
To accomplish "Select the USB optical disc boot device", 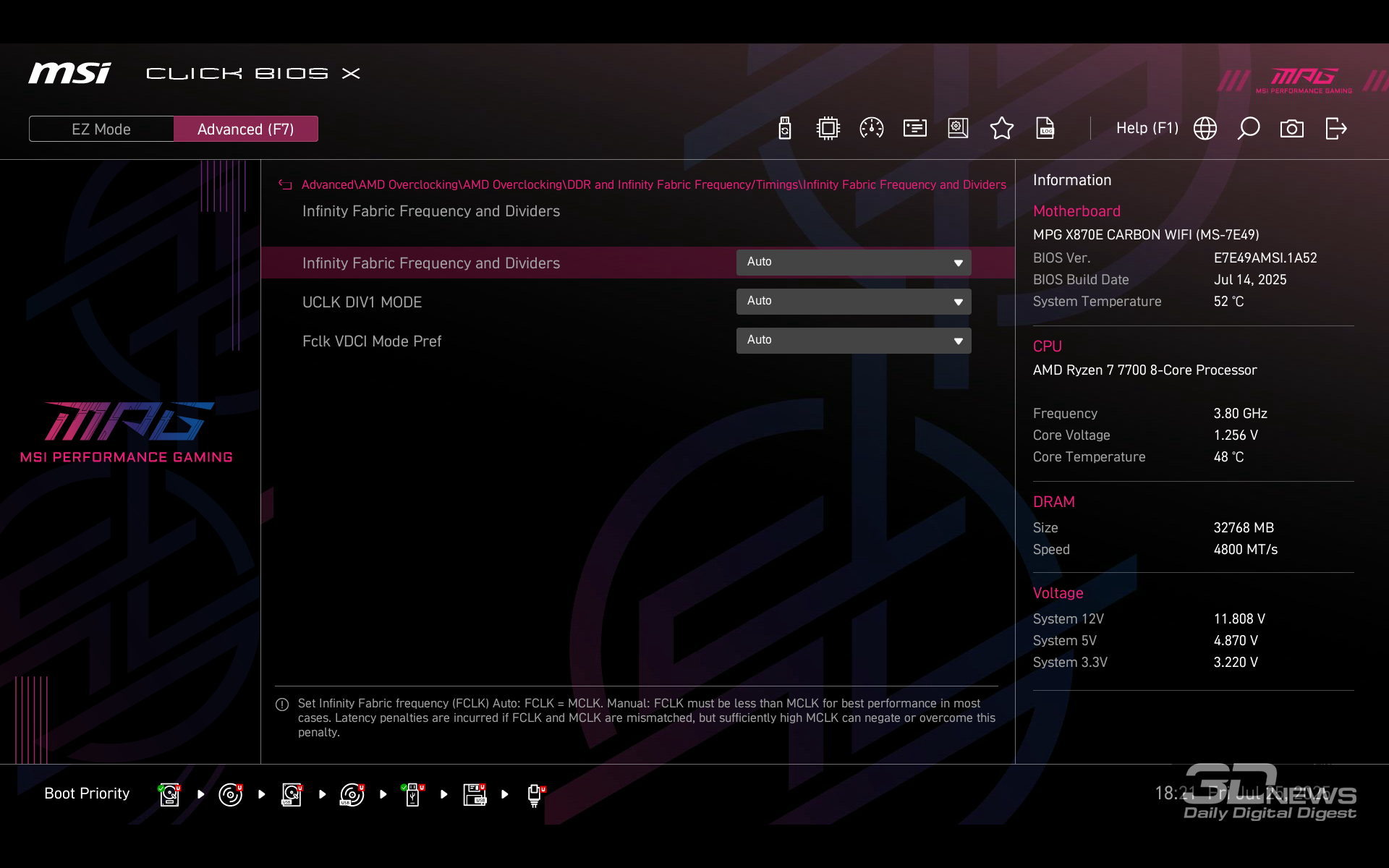I will pyautogui.click(x=352, y=794).
